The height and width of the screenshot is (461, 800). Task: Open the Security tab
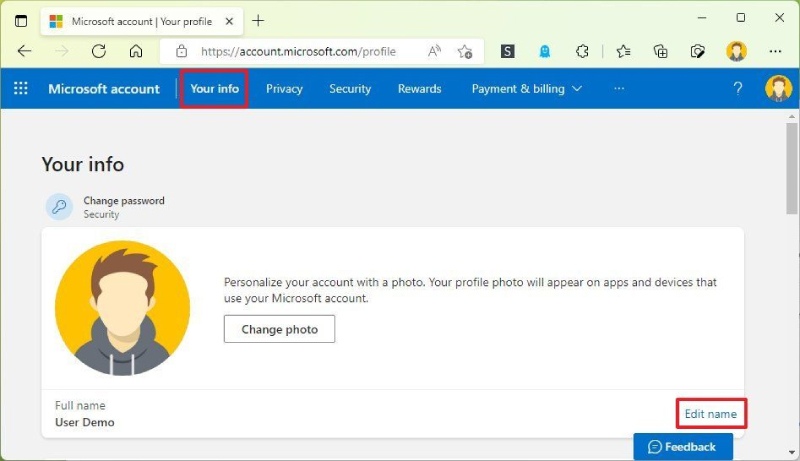pyautogui.click(x=350, y=89)
